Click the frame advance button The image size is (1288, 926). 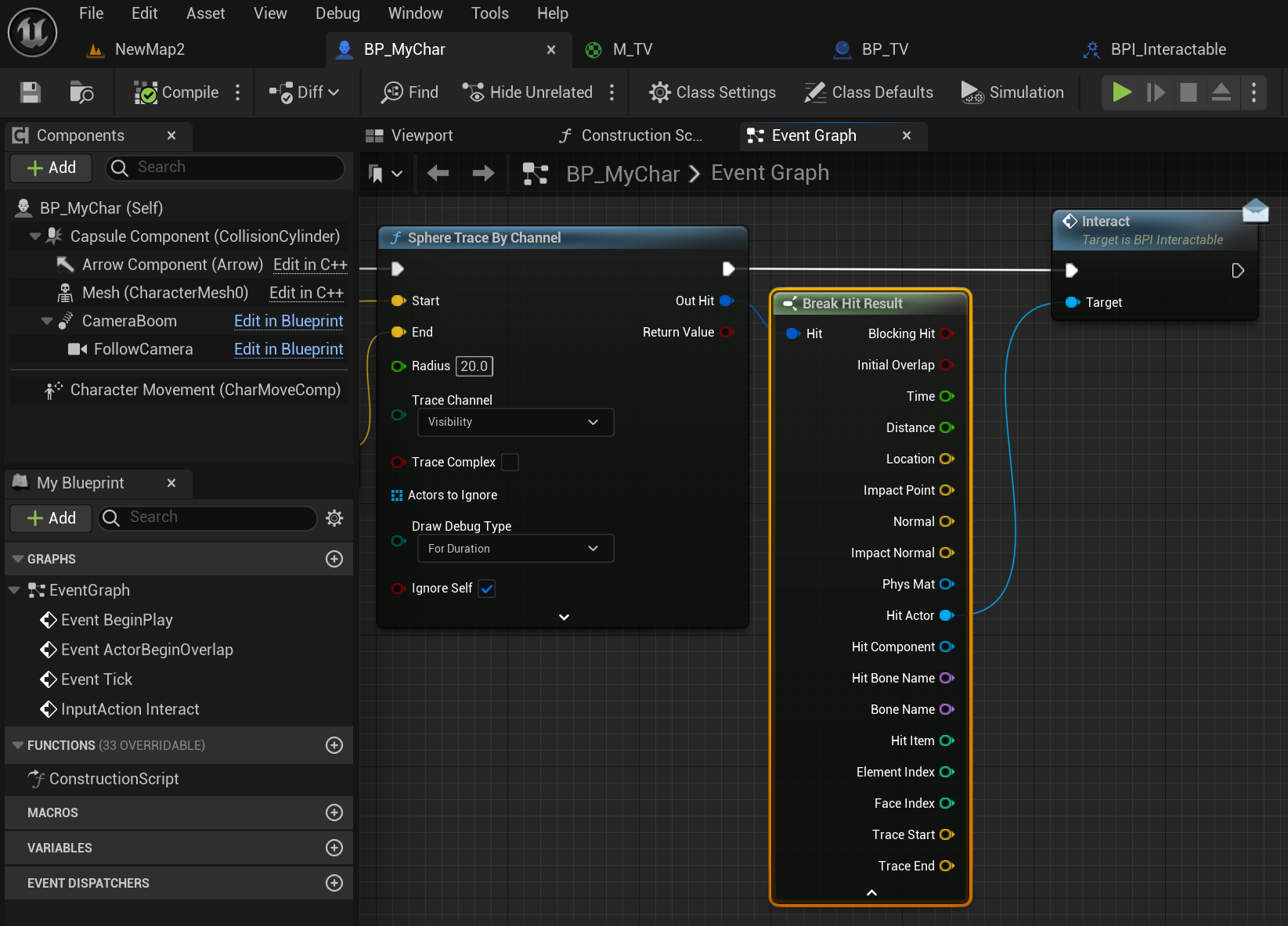click(x=1156, y=92)
